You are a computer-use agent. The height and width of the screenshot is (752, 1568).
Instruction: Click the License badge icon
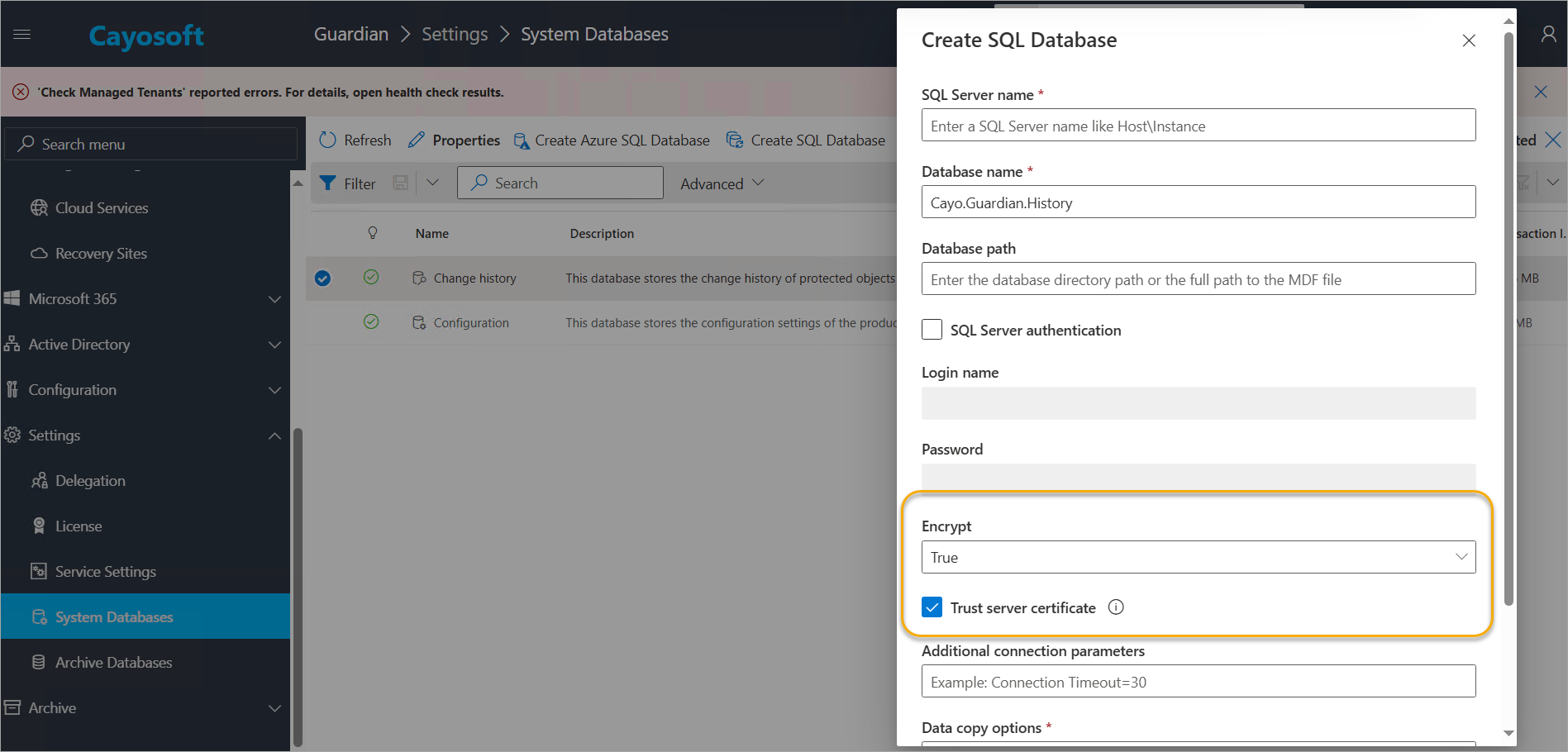[39, 526]
